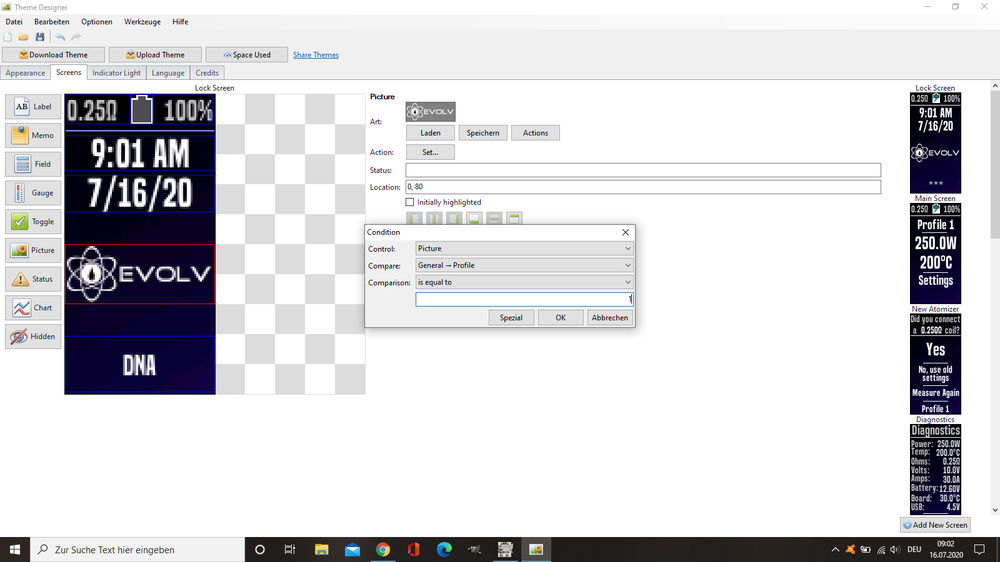Screen dimensions: 1000x562
Task: Switch to the Credits tab
Action: 207,73
